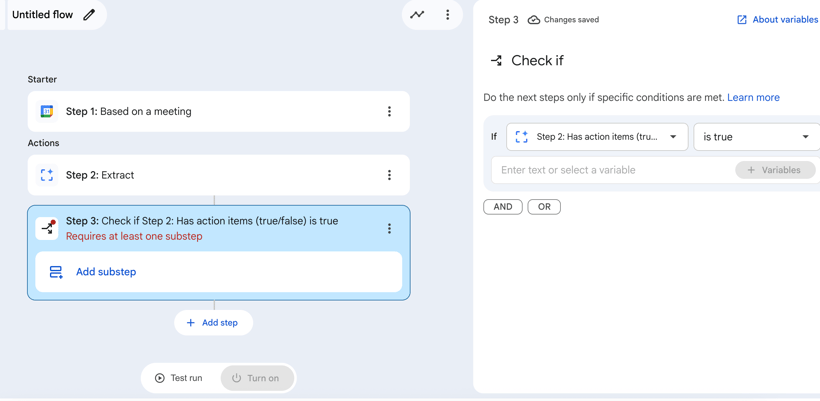This screenshot has height=401, width=820.
Task: Click the Add step button
Action: [x=213, y=323]
